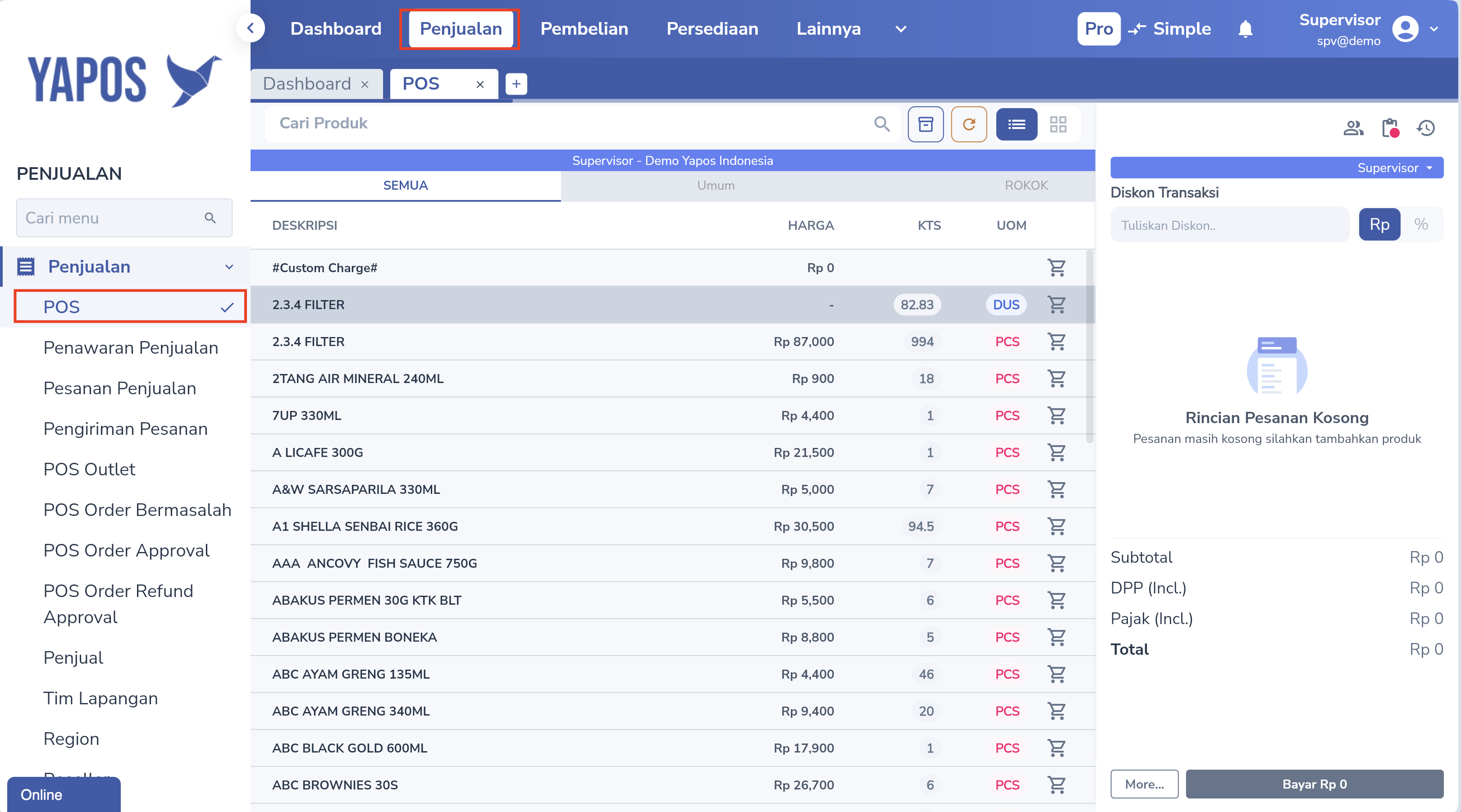Screen dimensions: 1461x812
Task: Open the pending orders clipboard icon
Action: click(x=1390, y=128)
